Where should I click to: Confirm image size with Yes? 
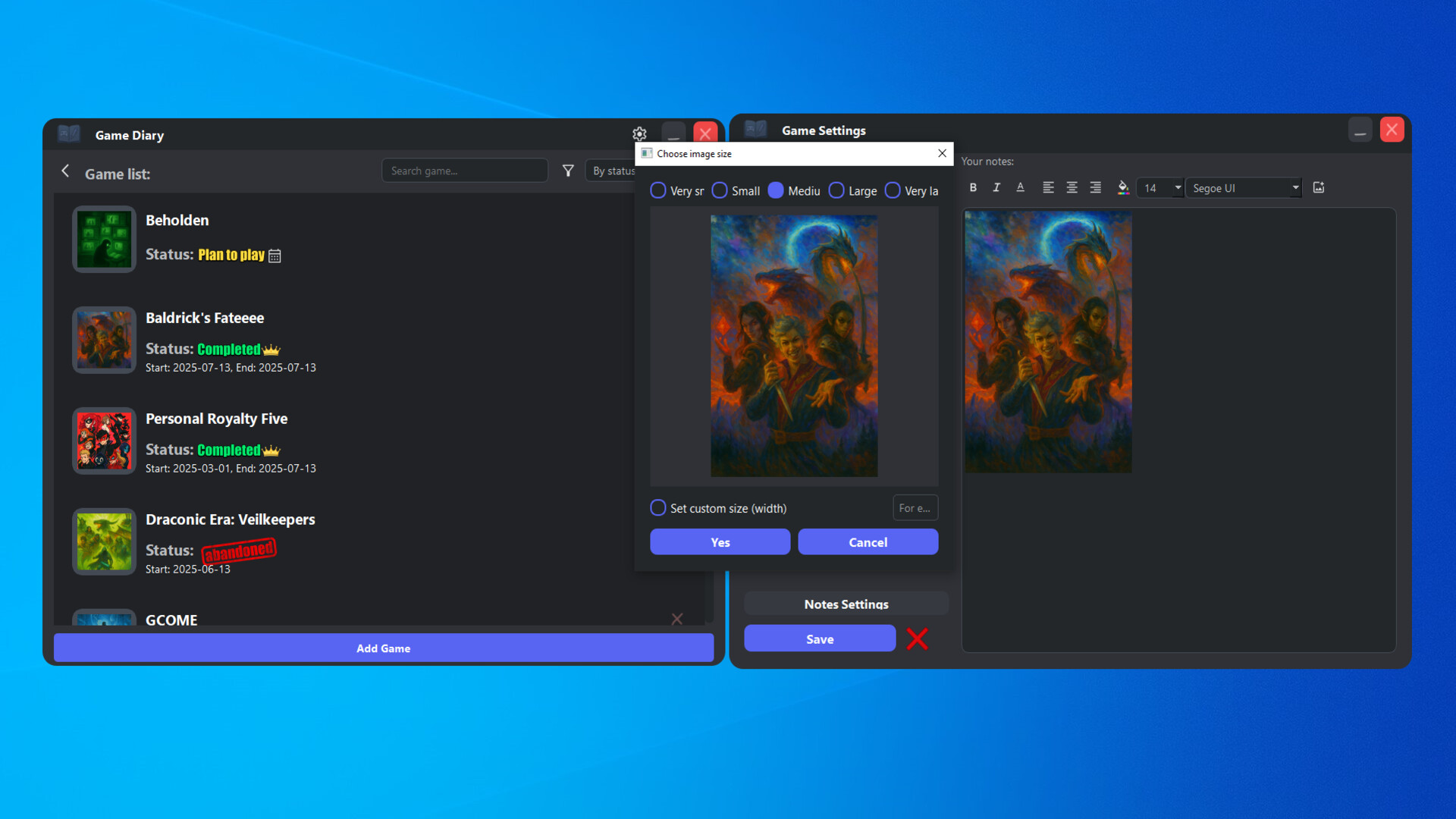[719, 541]
